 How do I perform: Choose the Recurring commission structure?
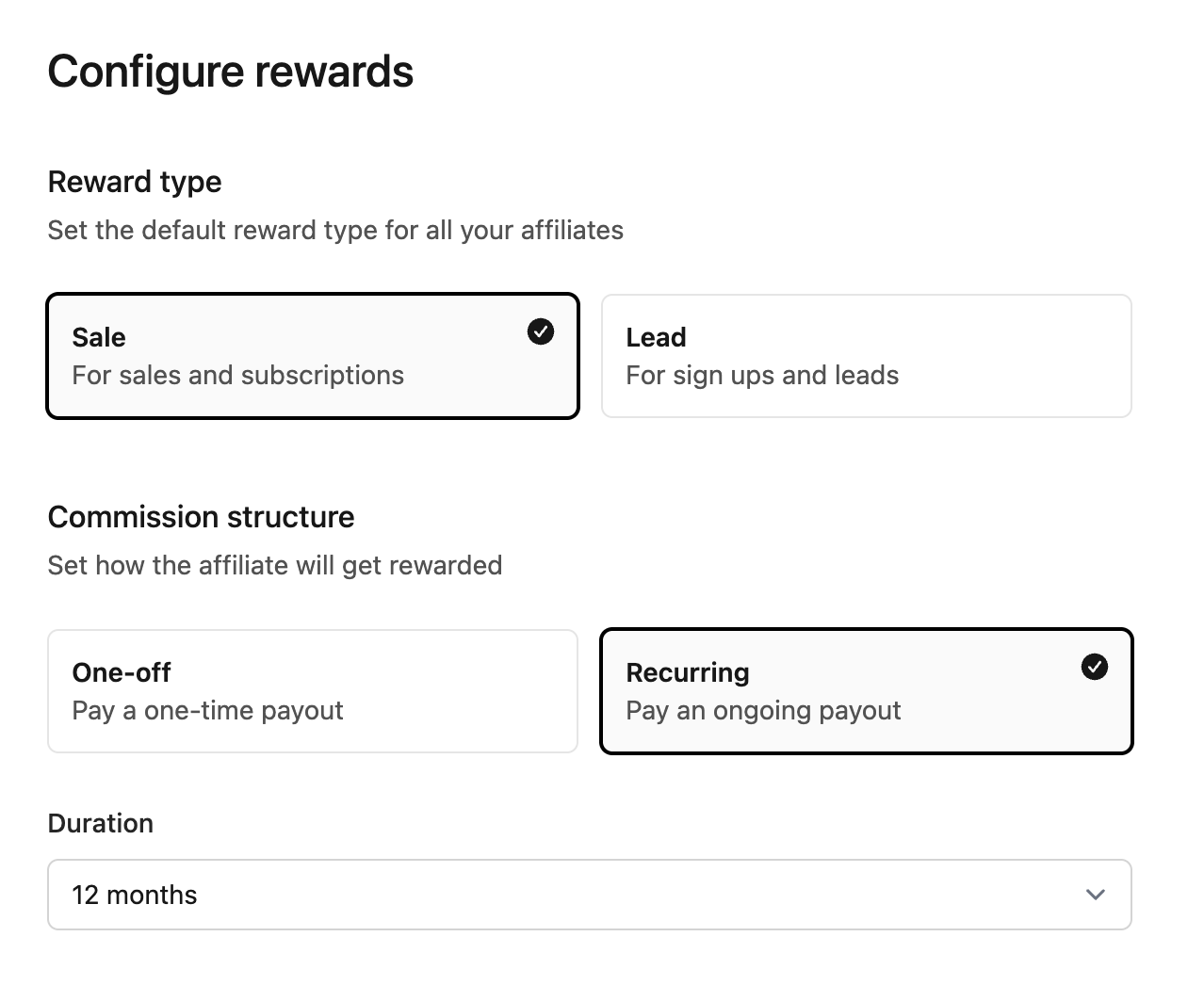tap(866, 690)
